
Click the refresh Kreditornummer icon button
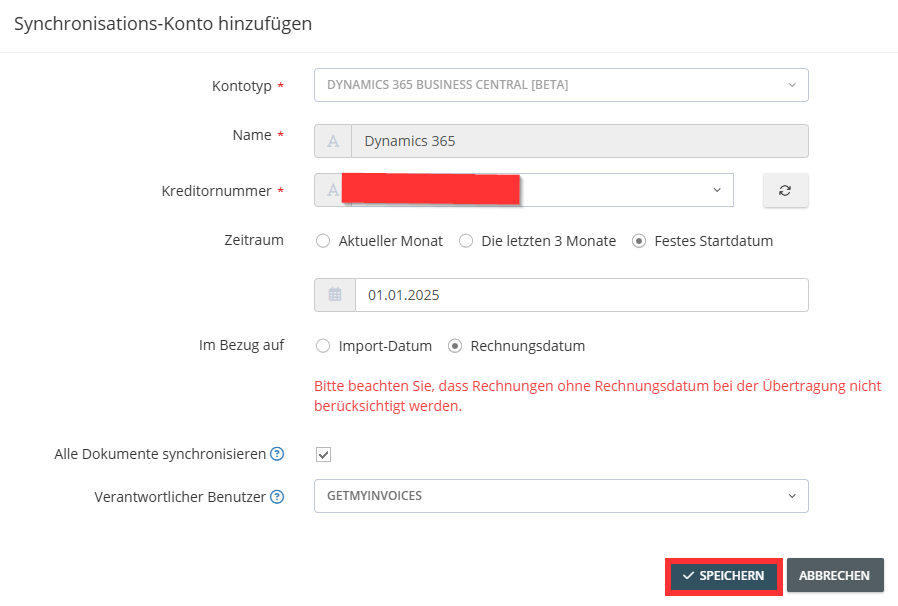click(x=785, y=190)
